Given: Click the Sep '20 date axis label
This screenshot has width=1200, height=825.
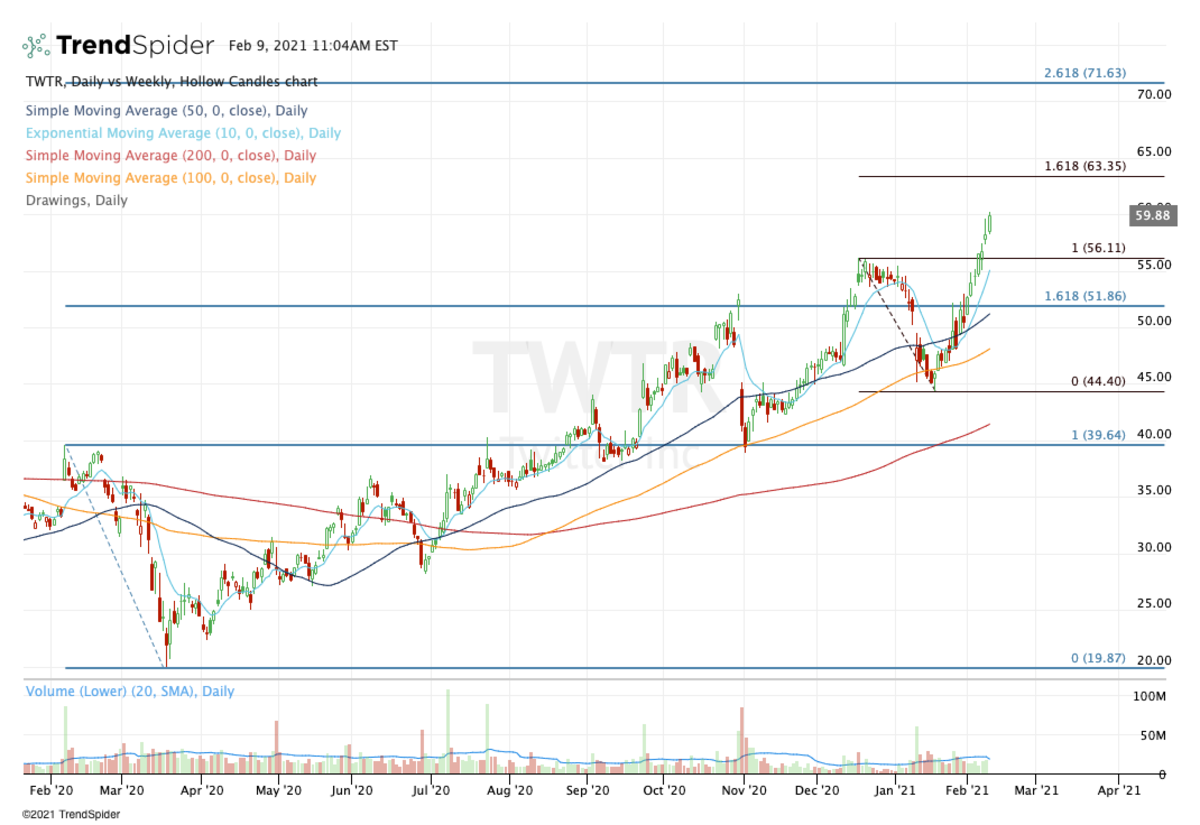Looking at the screenshot, I should coord(587,790).
